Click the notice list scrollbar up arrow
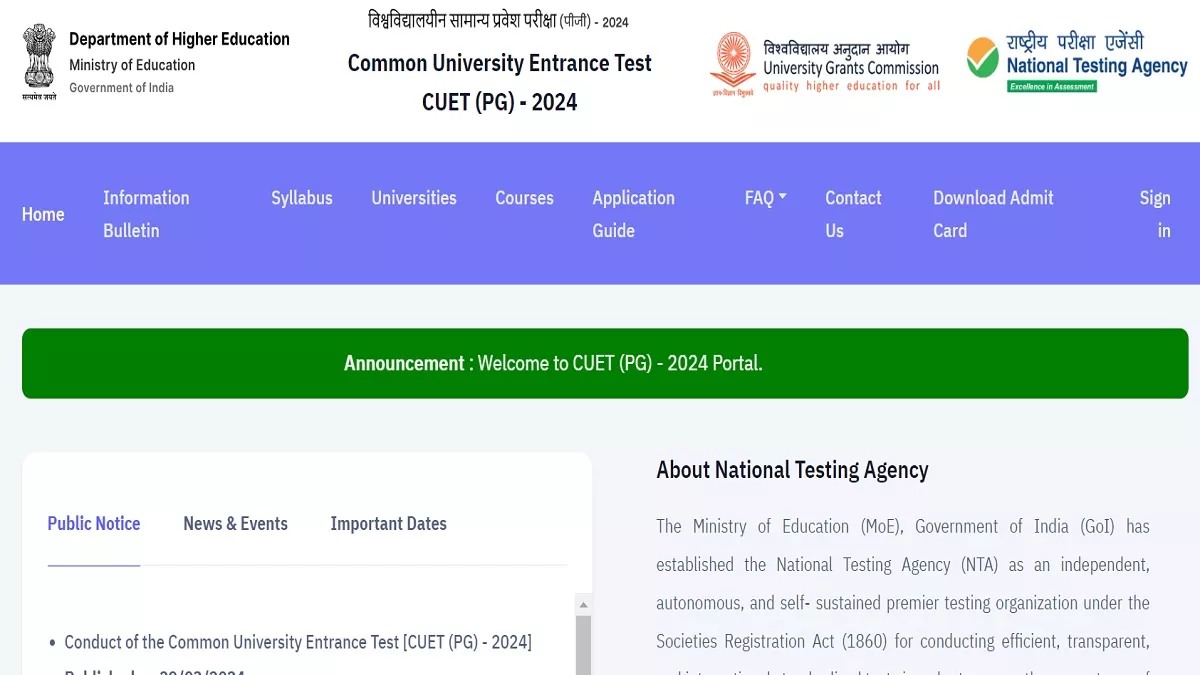 pos(584,604)
